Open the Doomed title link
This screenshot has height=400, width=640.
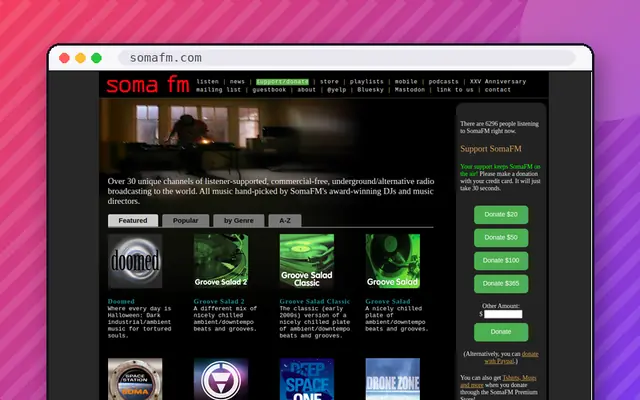[x=121, y=301]
